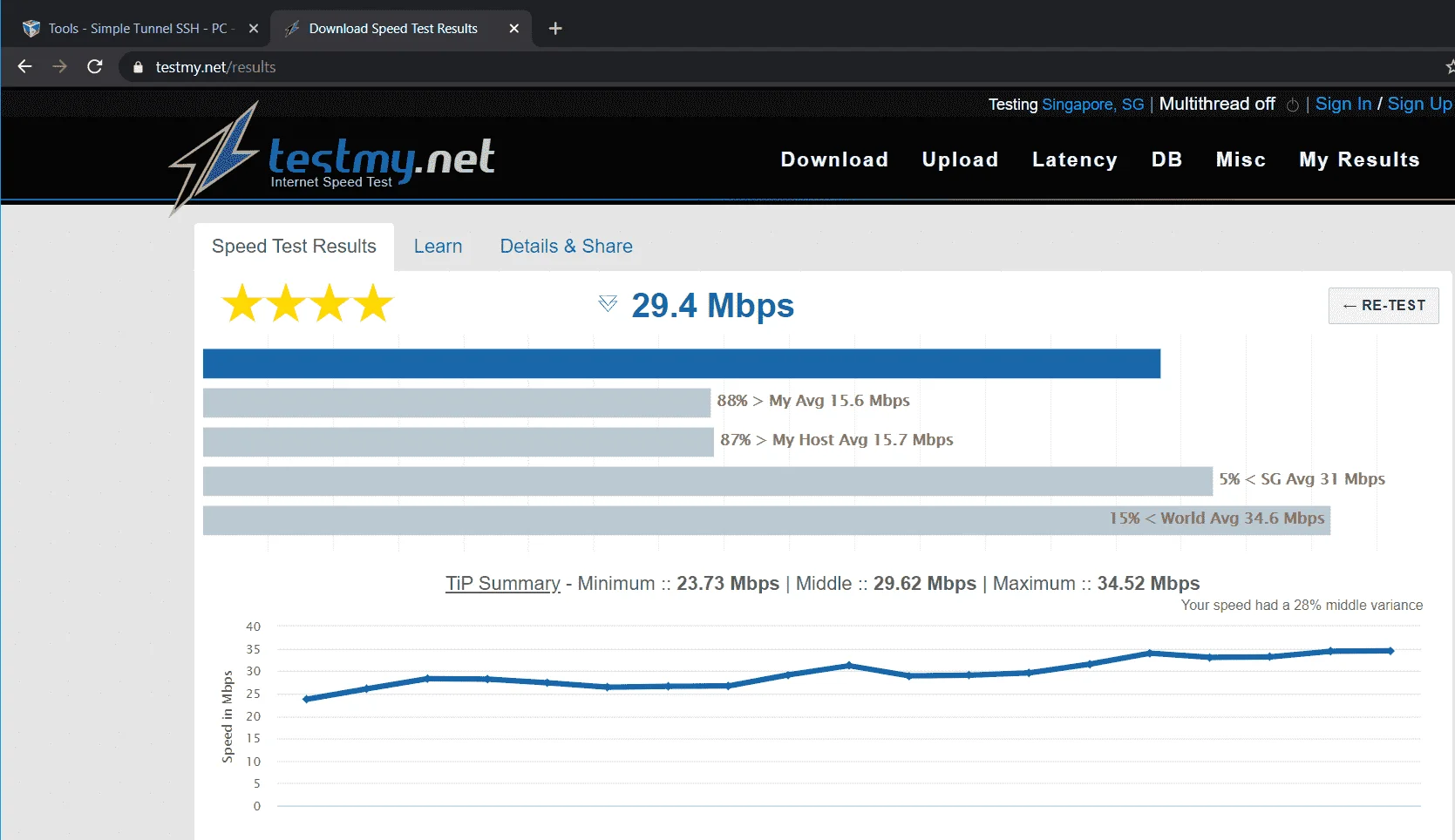
Task: Open My Results menu
Action: (1359, 159)
